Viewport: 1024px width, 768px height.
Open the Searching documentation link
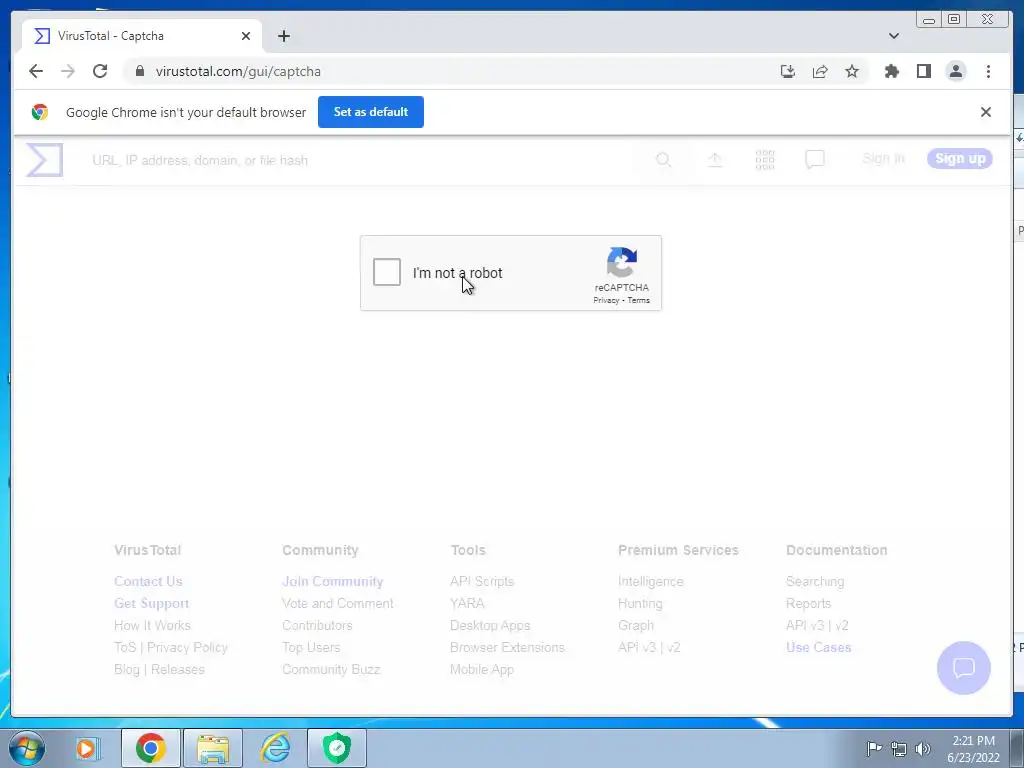pos(815,581)
